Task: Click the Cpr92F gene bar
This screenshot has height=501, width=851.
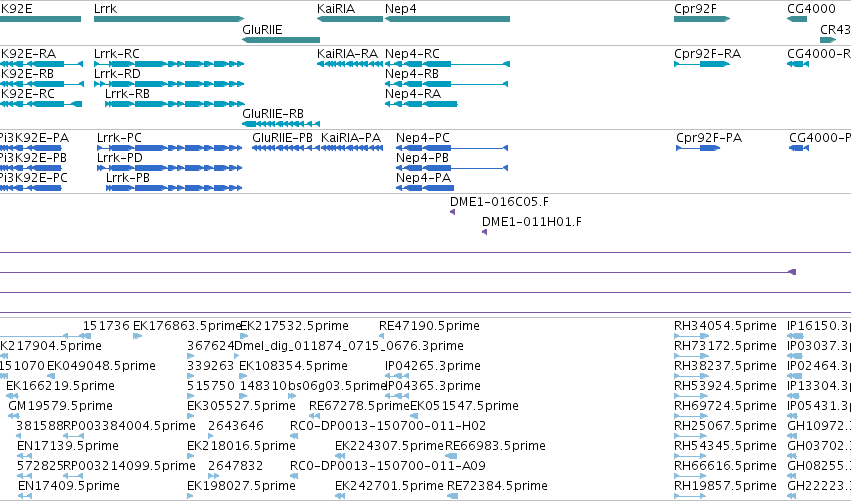Action: coord(702,19)
